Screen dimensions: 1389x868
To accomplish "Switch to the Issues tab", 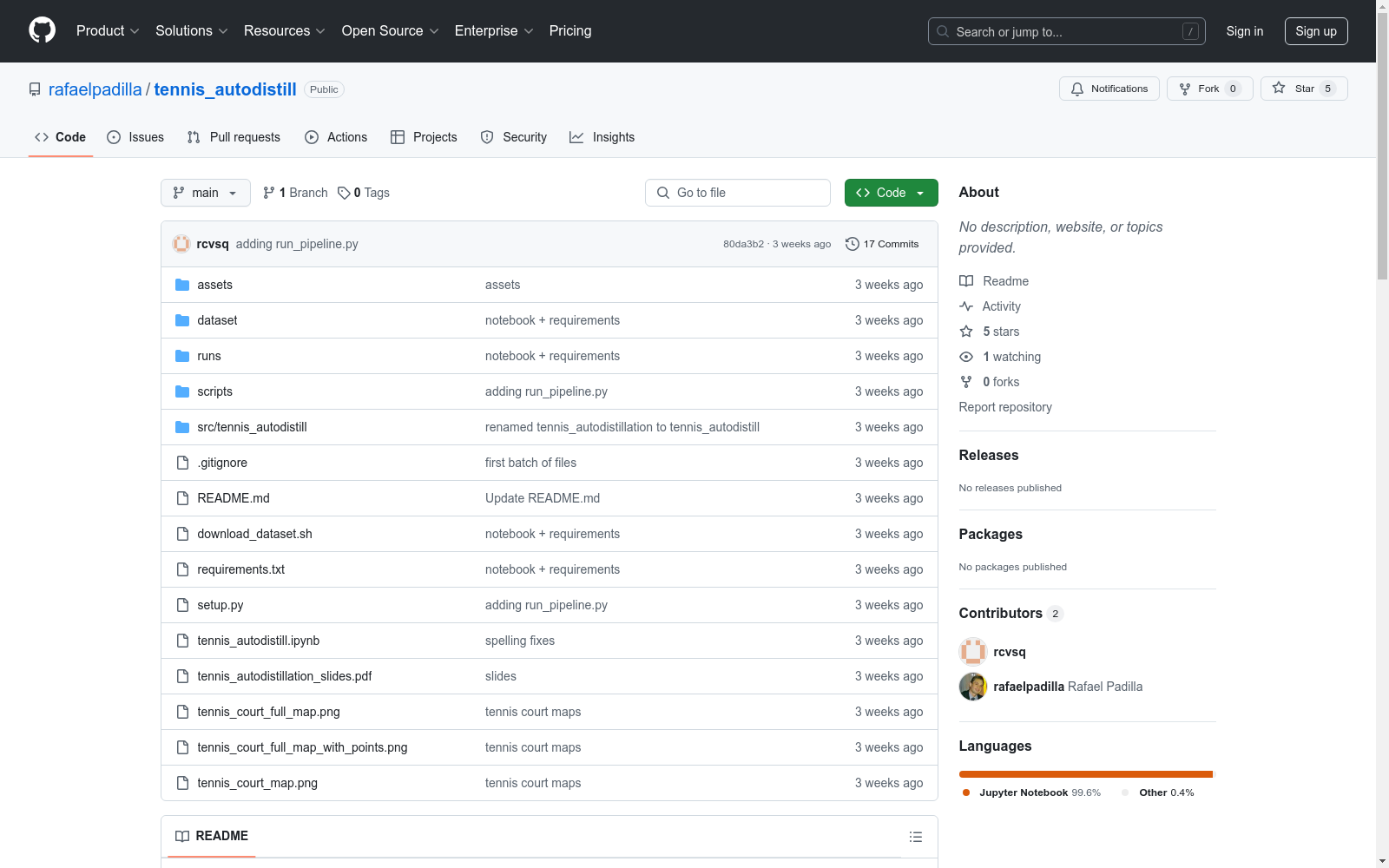I will click(135, 137).
